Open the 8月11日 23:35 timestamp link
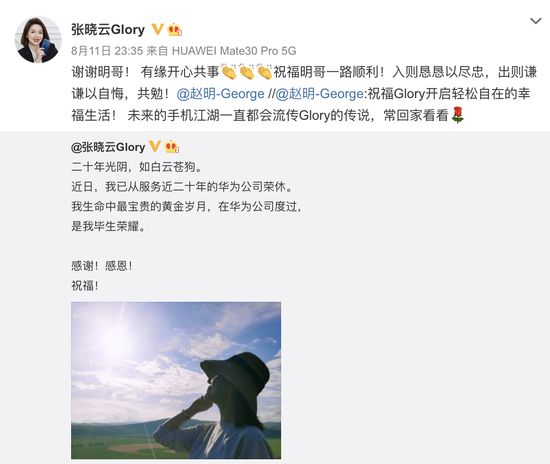The width and height of the screenshot is (550, 464). coord(107,51)
